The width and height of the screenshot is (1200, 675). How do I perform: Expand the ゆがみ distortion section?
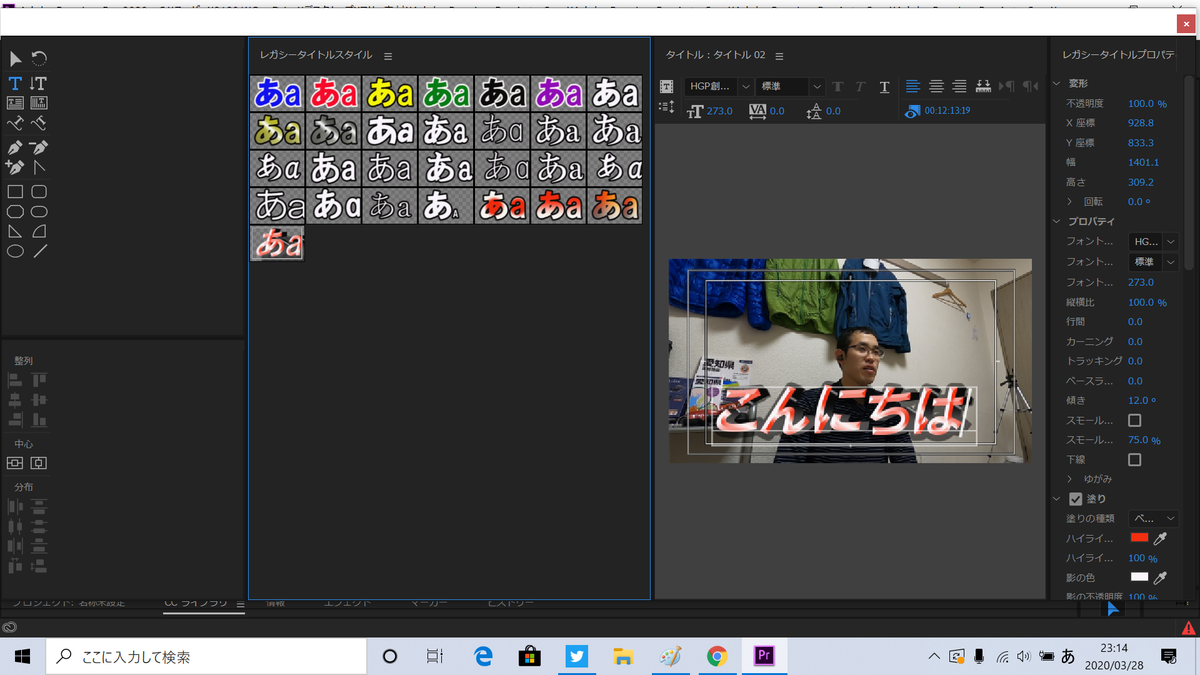[1069, 479]
